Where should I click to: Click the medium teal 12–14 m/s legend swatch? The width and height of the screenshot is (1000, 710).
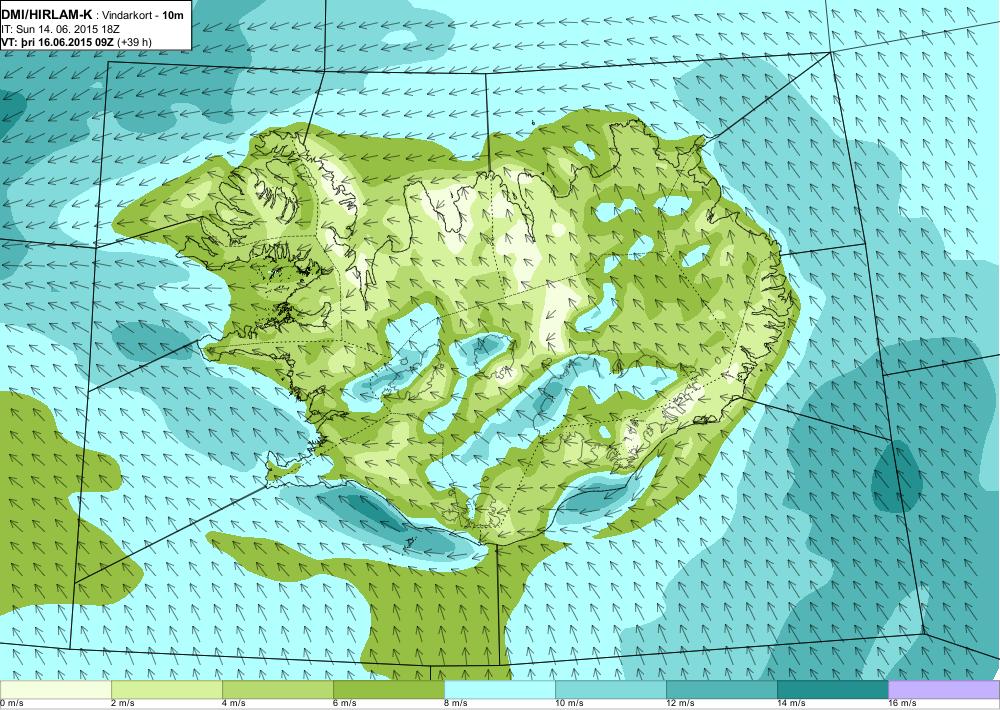[721, 690]
